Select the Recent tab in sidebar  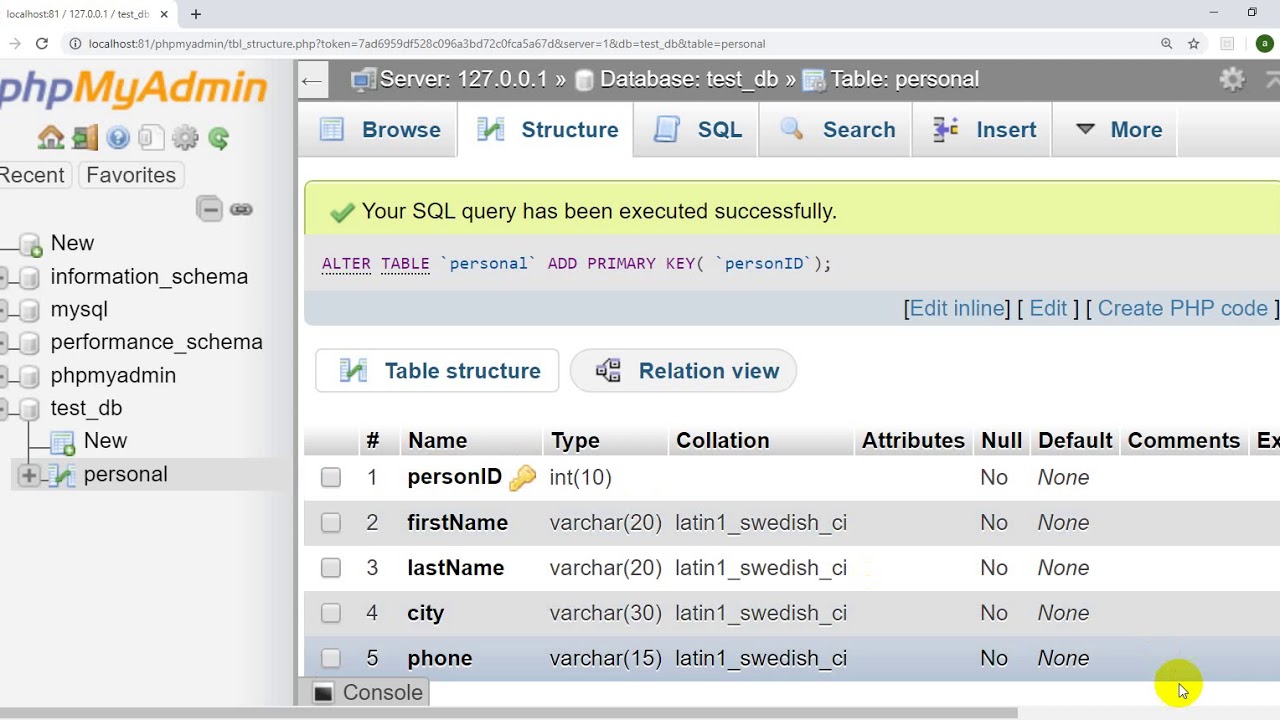point(33,175)
